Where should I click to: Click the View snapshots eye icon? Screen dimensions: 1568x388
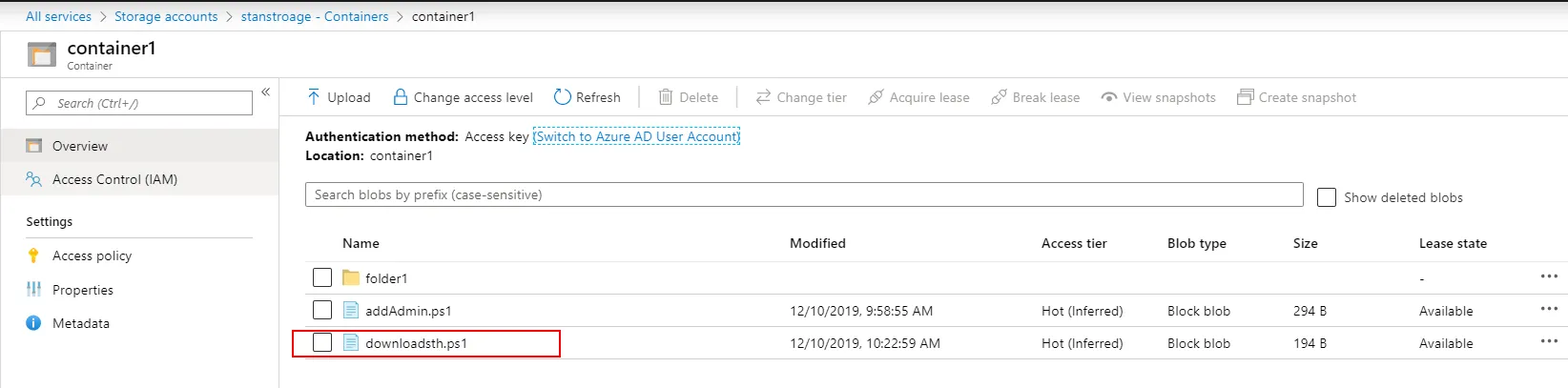pyautogui.click(x=1109, y=97)
